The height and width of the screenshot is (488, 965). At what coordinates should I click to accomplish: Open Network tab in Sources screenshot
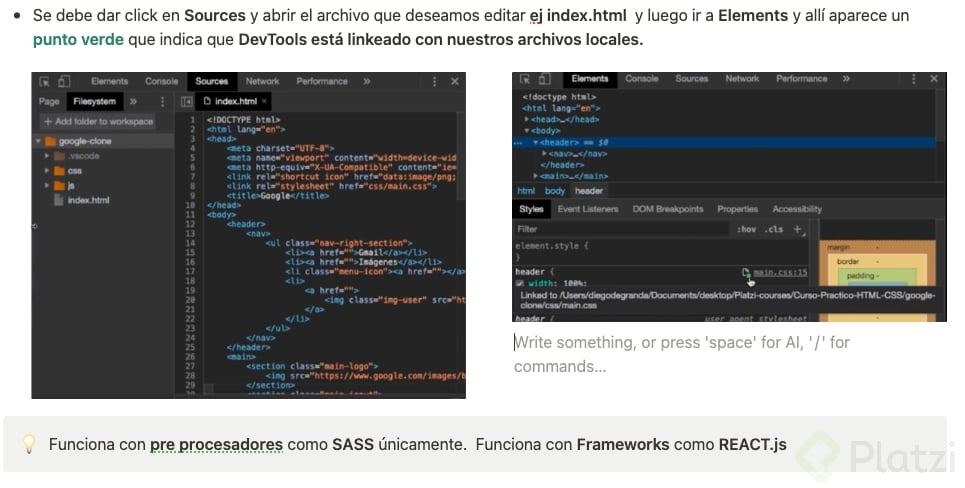click(262, 81)
